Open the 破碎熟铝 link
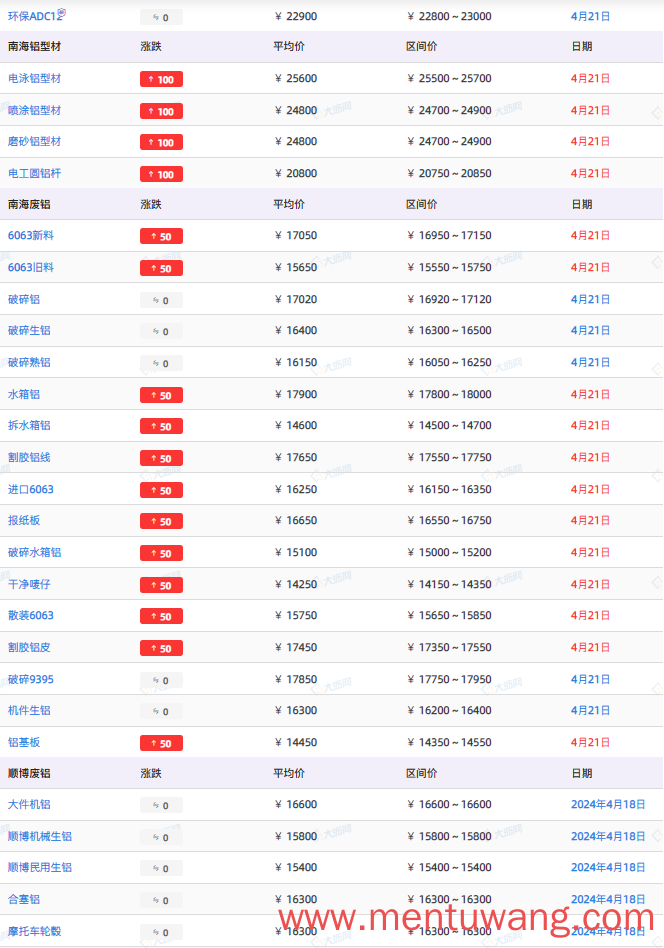The width and height of the screenshot is (664, 948). point(29,363)
